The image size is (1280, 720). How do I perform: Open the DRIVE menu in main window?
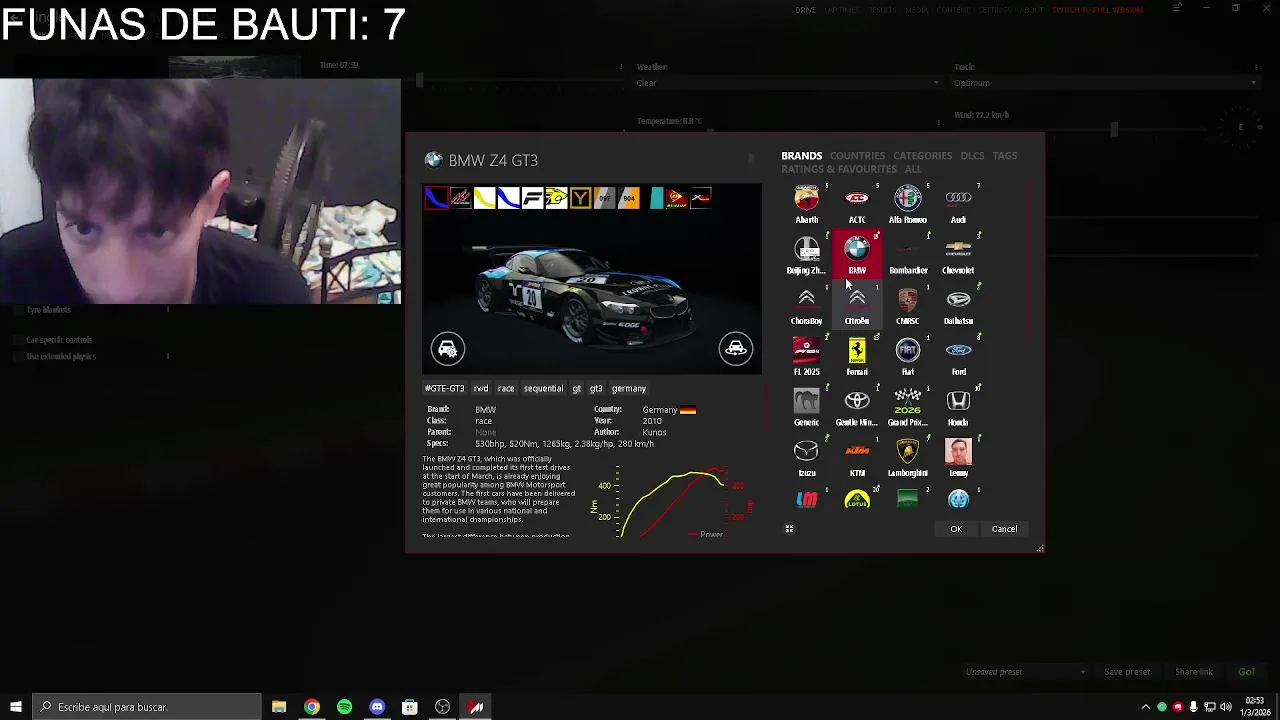coord(806,10)
